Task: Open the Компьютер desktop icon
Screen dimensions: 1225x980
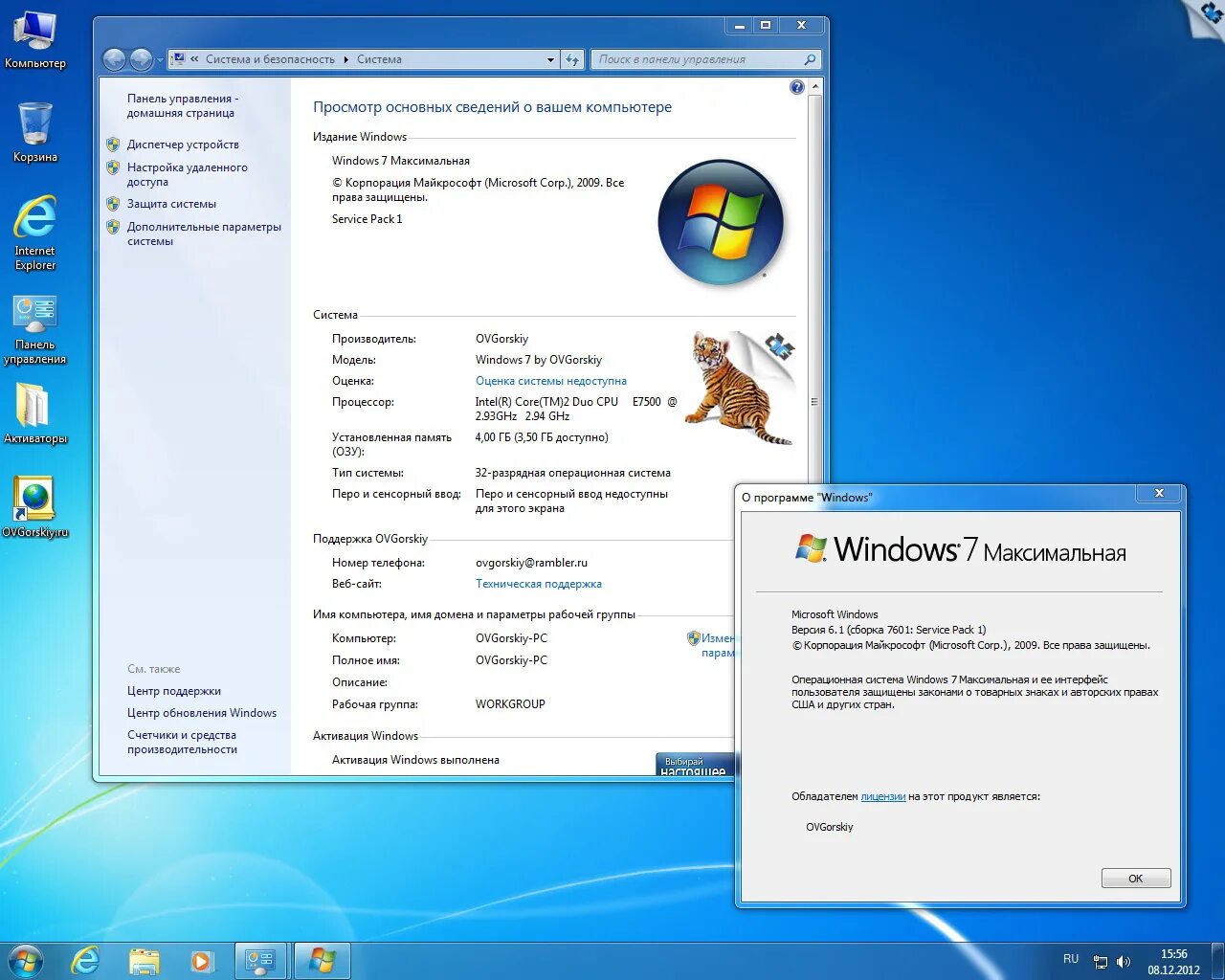Action: pos(34,39)
